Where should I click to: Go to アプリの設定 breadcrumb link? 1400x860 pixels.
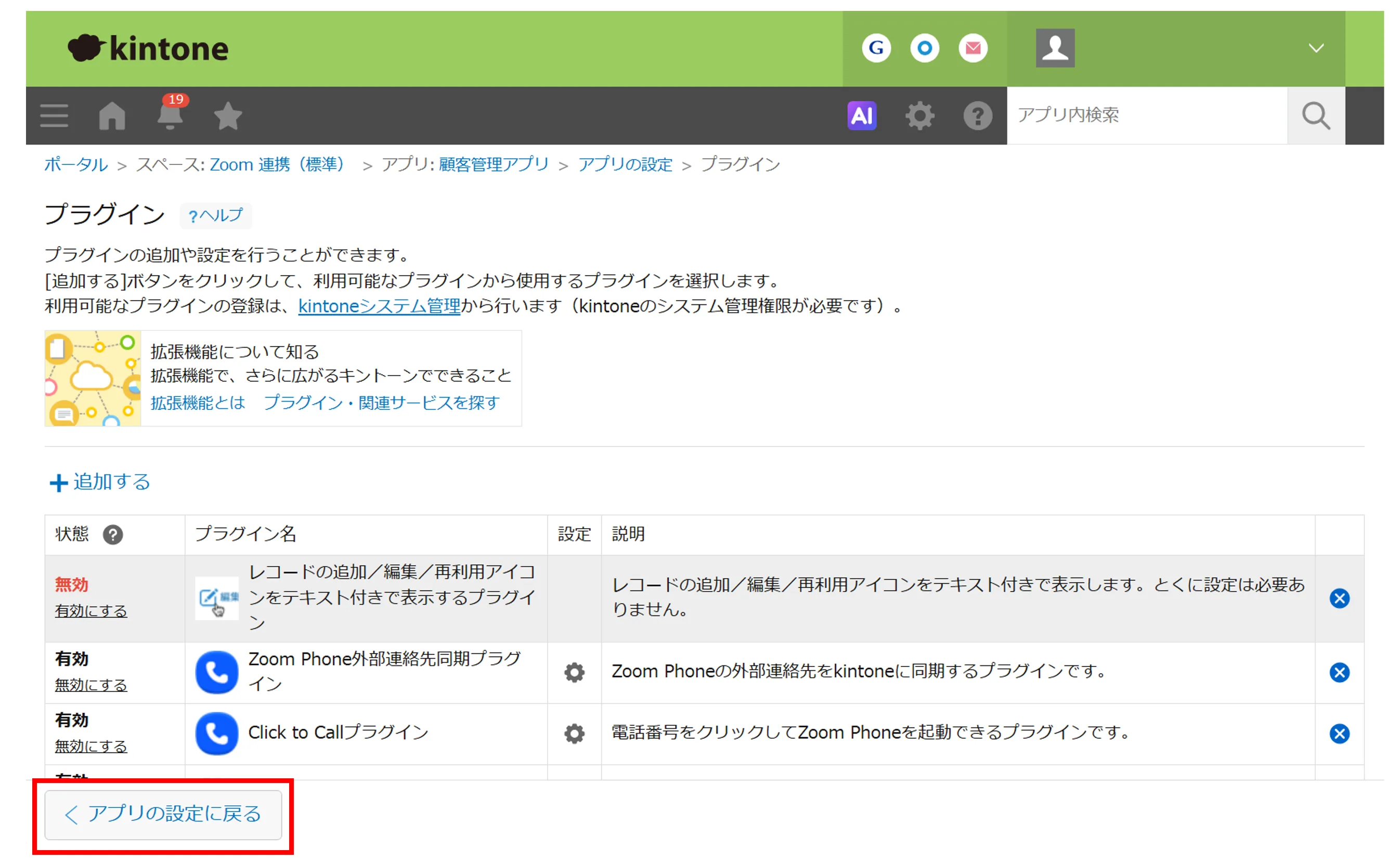point(625,165)
